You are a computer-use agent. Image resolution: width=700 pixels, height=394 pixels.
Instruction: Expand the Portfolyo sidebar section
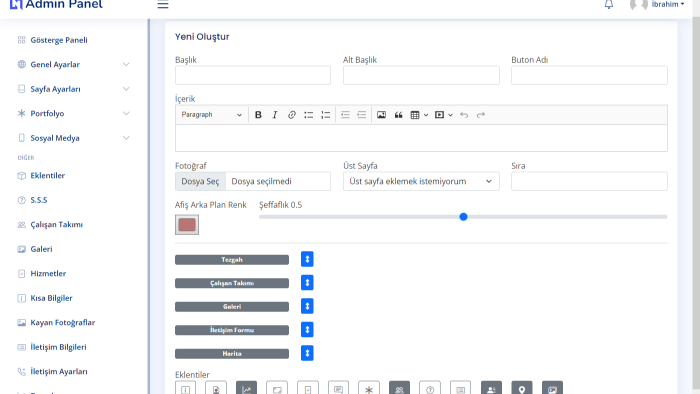coord(74,113)
